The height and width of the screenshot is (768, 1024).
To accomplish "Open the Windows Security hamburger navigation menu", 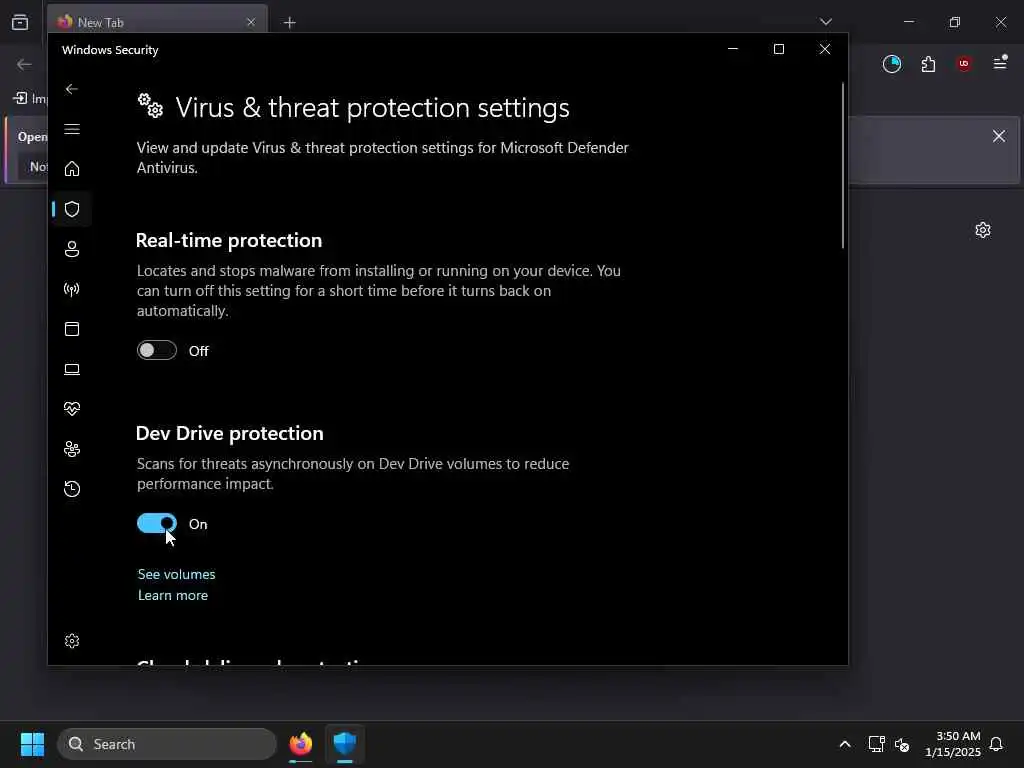I will tap(72, 129).
